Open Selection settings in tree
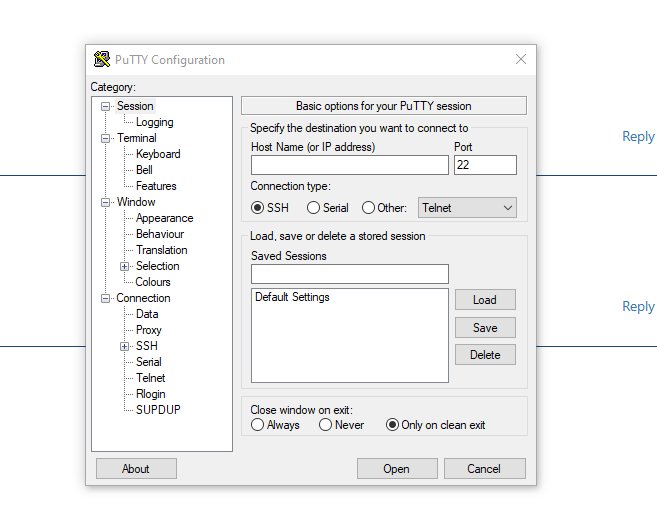The height and width of the screenshot is (530, 657). point(158,266)
